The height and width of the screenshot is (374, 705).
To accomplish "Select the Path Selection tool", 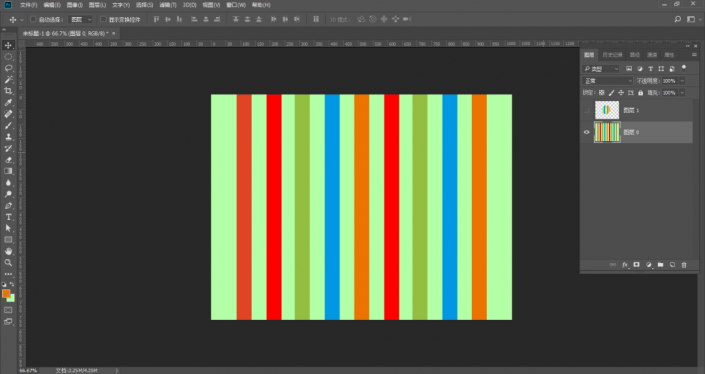I will tap(8, 228).
